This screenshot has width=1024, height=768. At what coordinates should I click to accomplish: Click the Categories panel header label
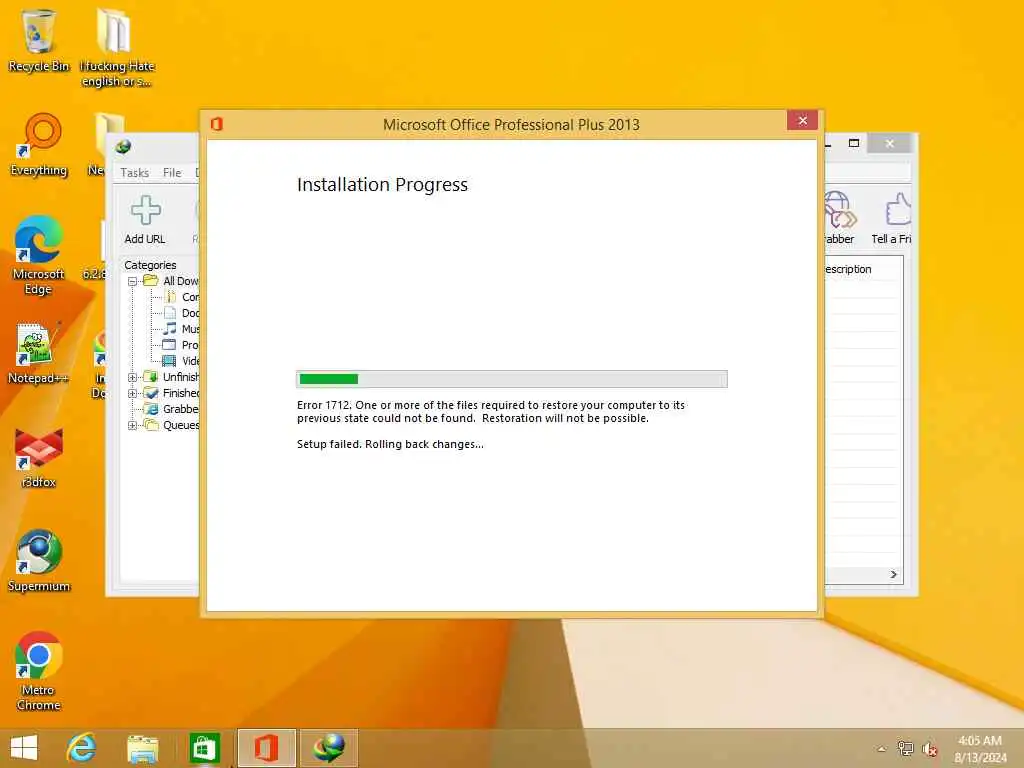pos(150,264)
